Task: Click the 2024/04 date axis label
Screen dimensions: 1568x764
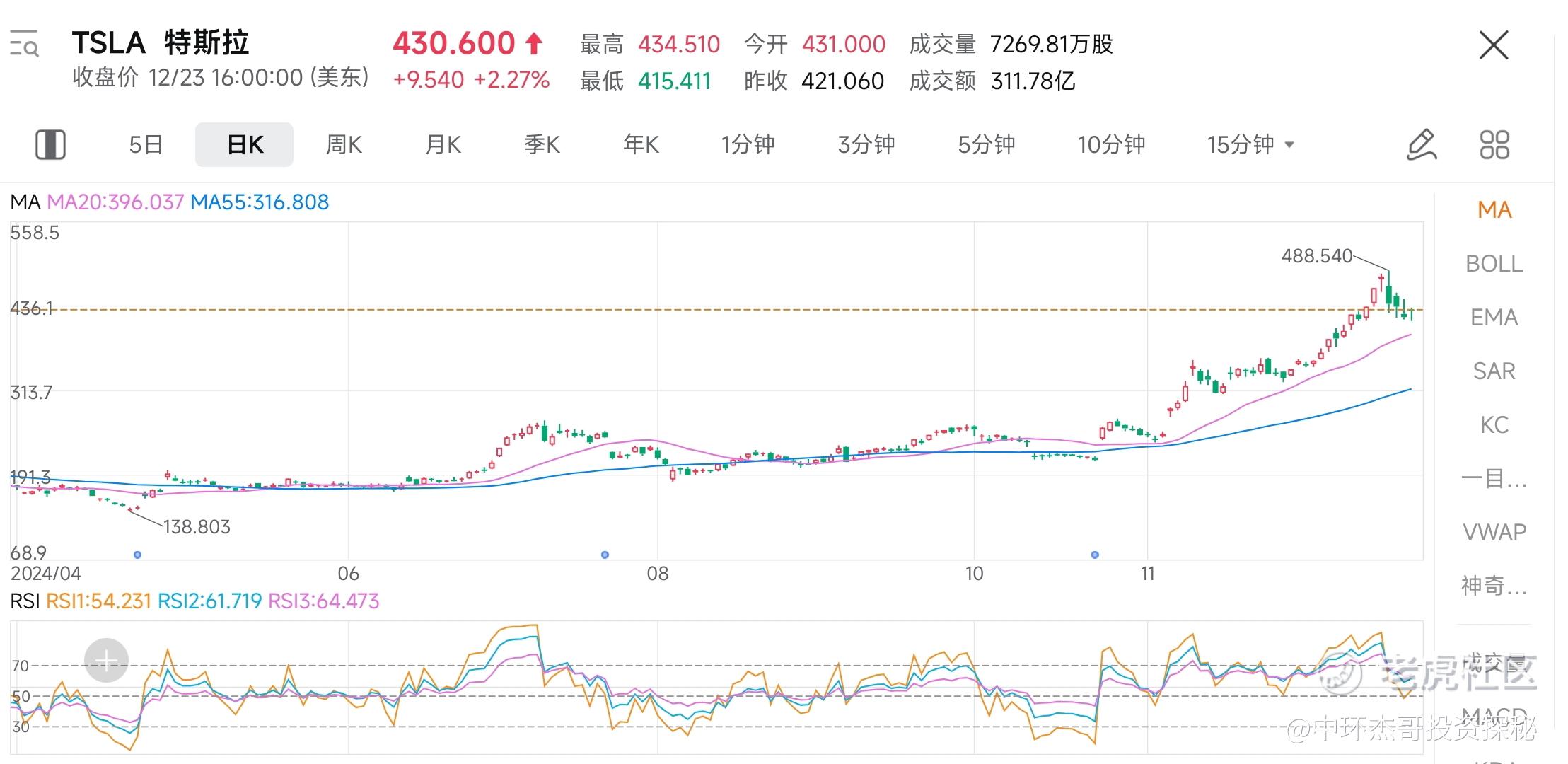Action: point(46,573)
